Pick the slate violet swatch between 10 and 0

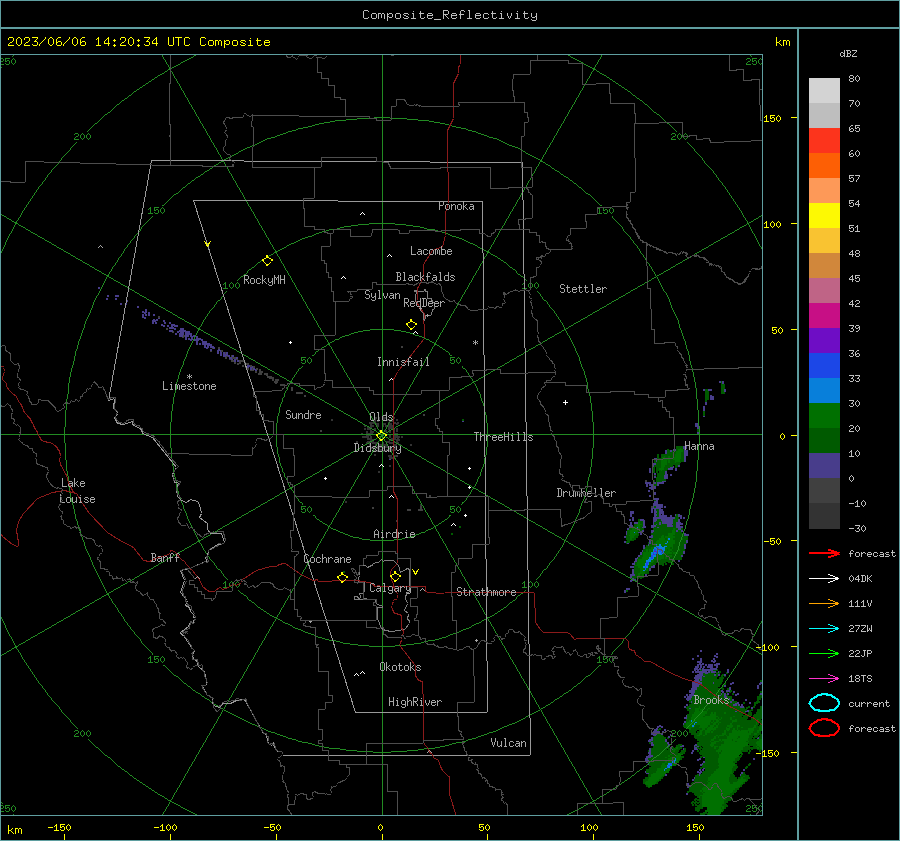coord(824,466)
